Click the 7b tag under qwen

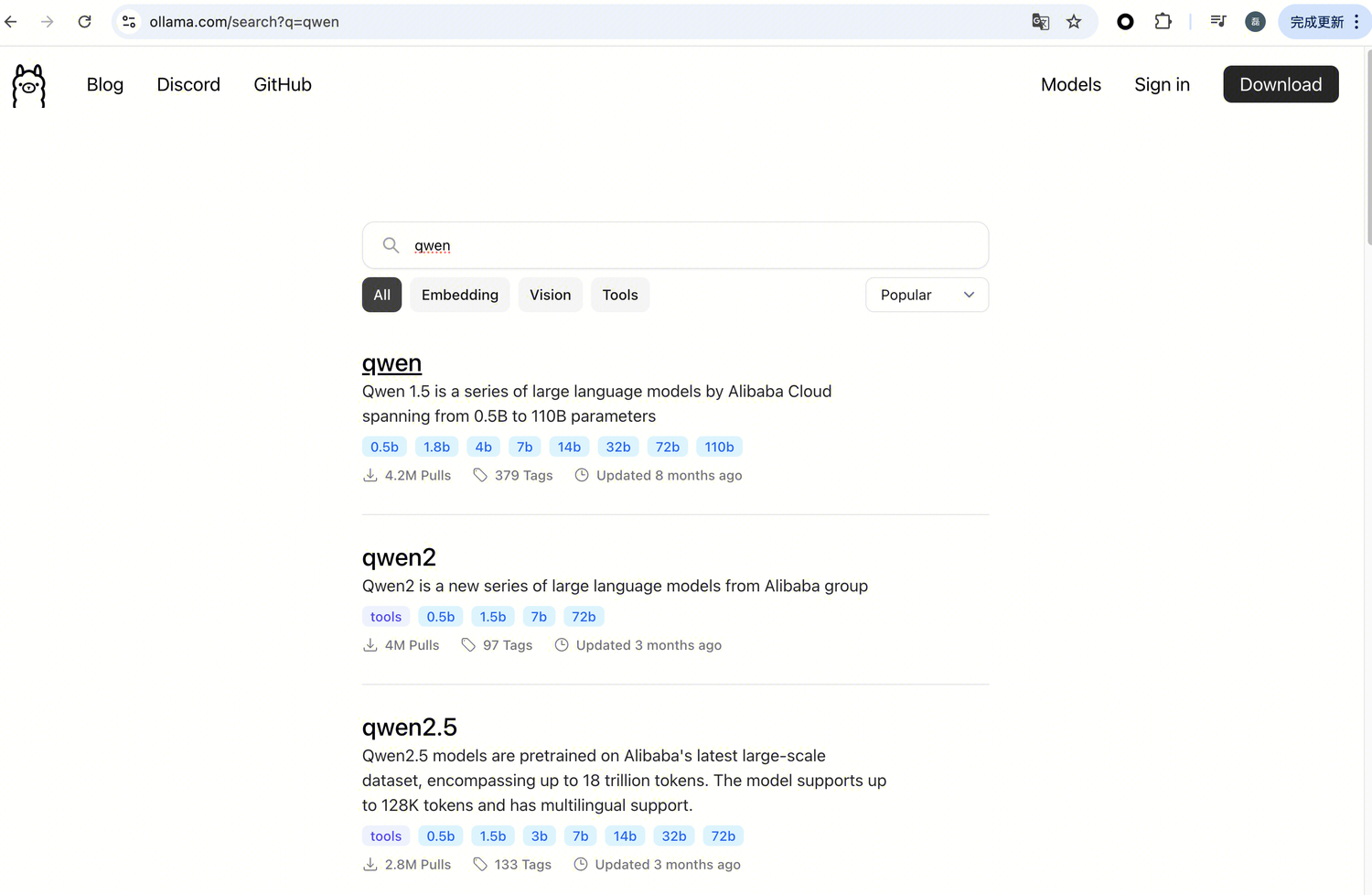[524, 447]
